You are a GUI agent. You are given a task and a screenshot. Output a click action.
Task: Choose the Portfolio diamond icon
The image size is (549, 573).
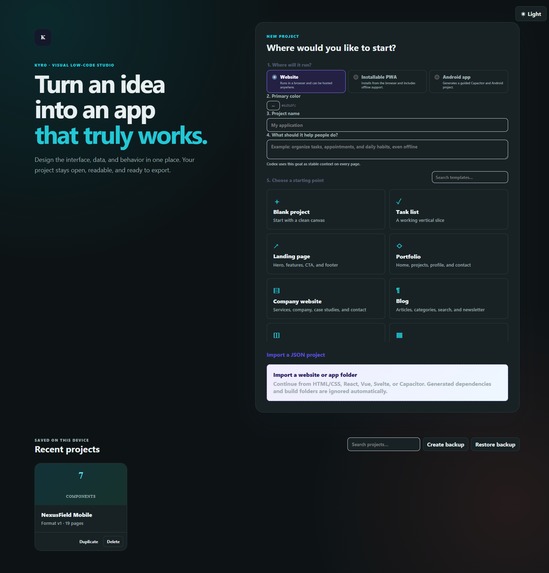399,246
